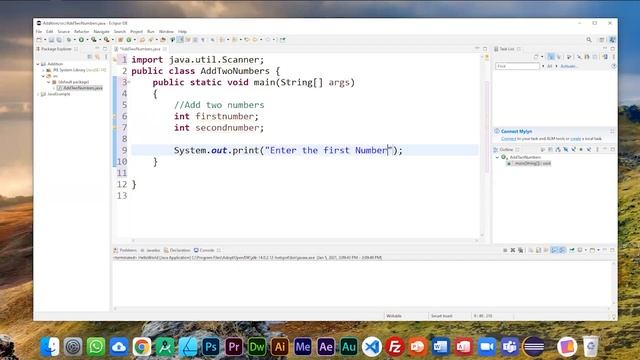Click the New Java Class green icon
This screenshot has width=640, height=360.
[x=129, y=40]
